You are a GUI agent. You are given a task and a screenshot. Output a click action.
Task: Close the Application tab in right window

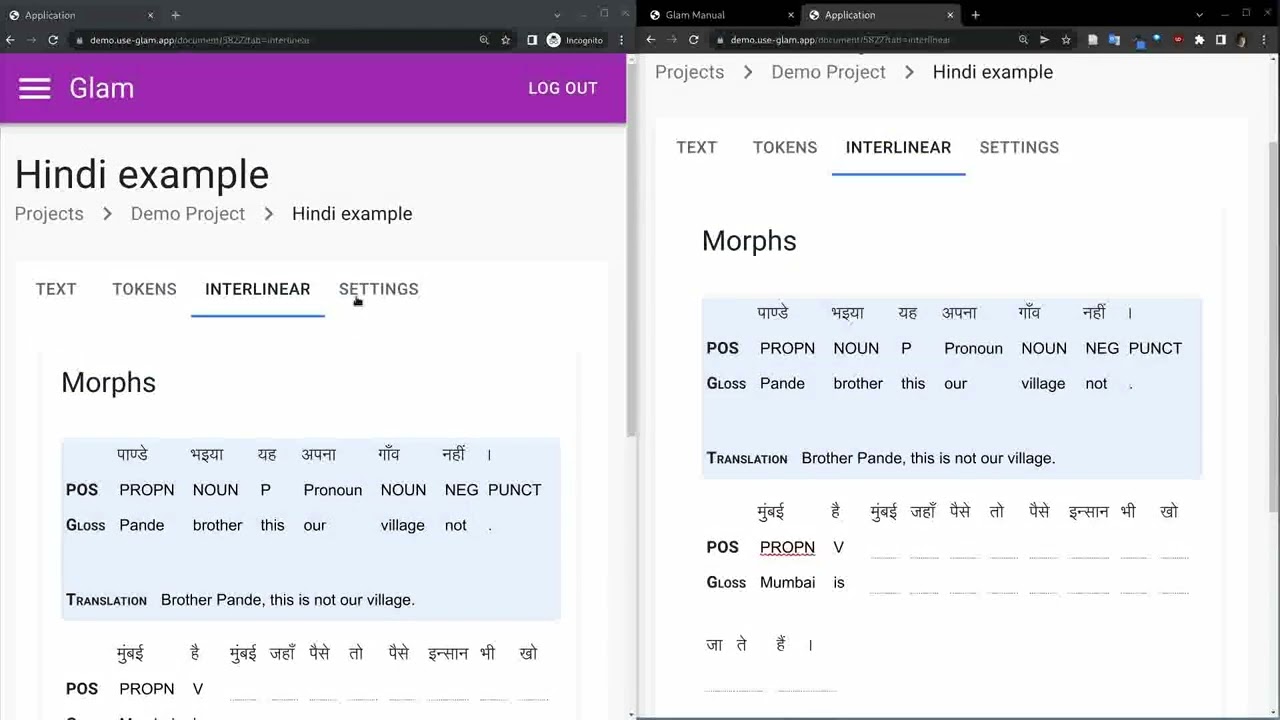[950, 15]
